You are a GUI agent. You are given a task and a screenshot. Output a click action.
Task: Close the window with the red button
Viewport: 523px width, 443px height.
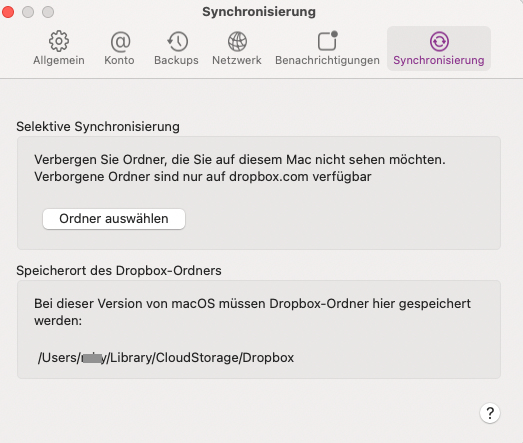pos(8,12)
